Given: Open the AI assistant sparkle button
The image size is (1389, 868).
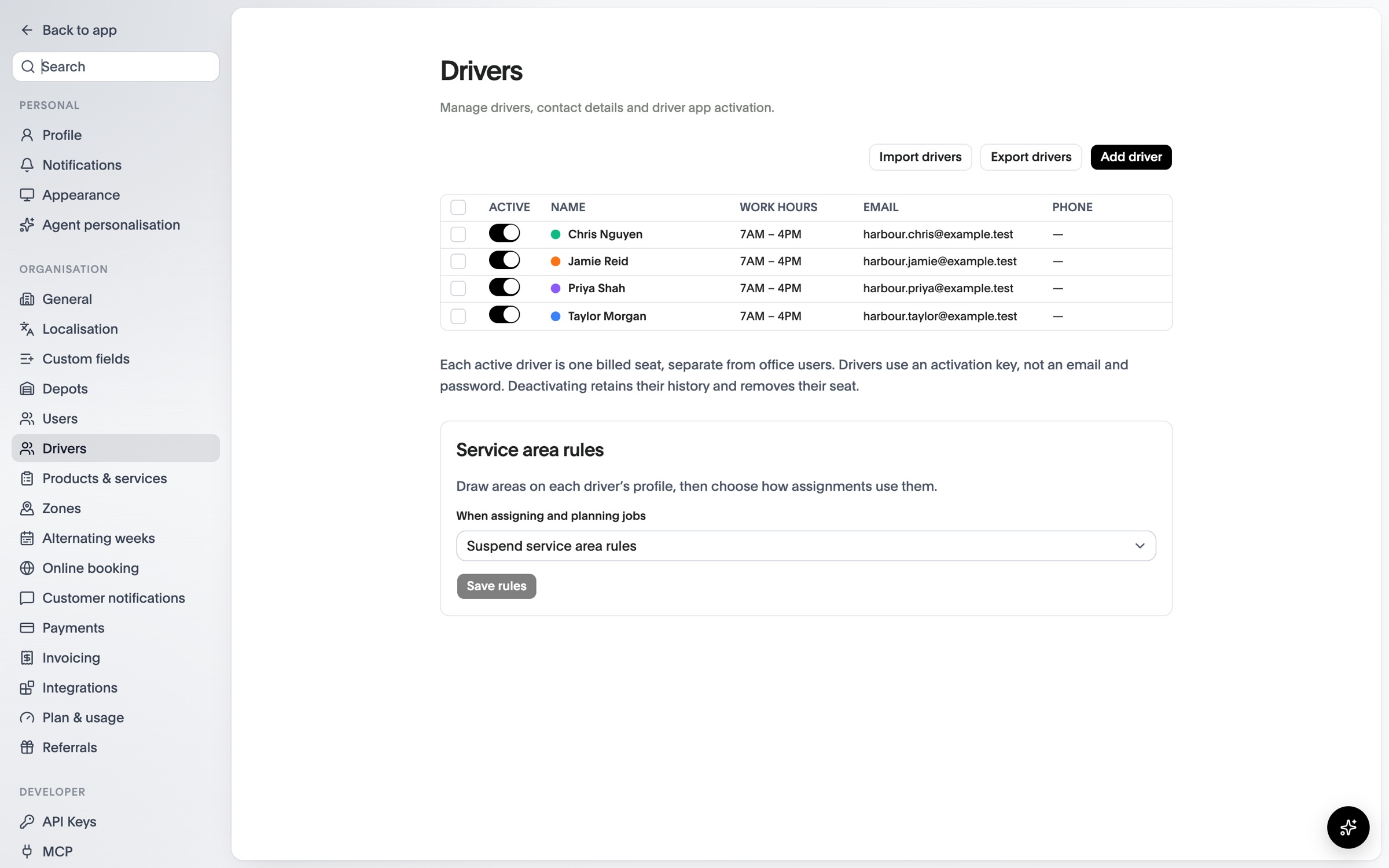Looking at the screenshot, I should 1348,827.
